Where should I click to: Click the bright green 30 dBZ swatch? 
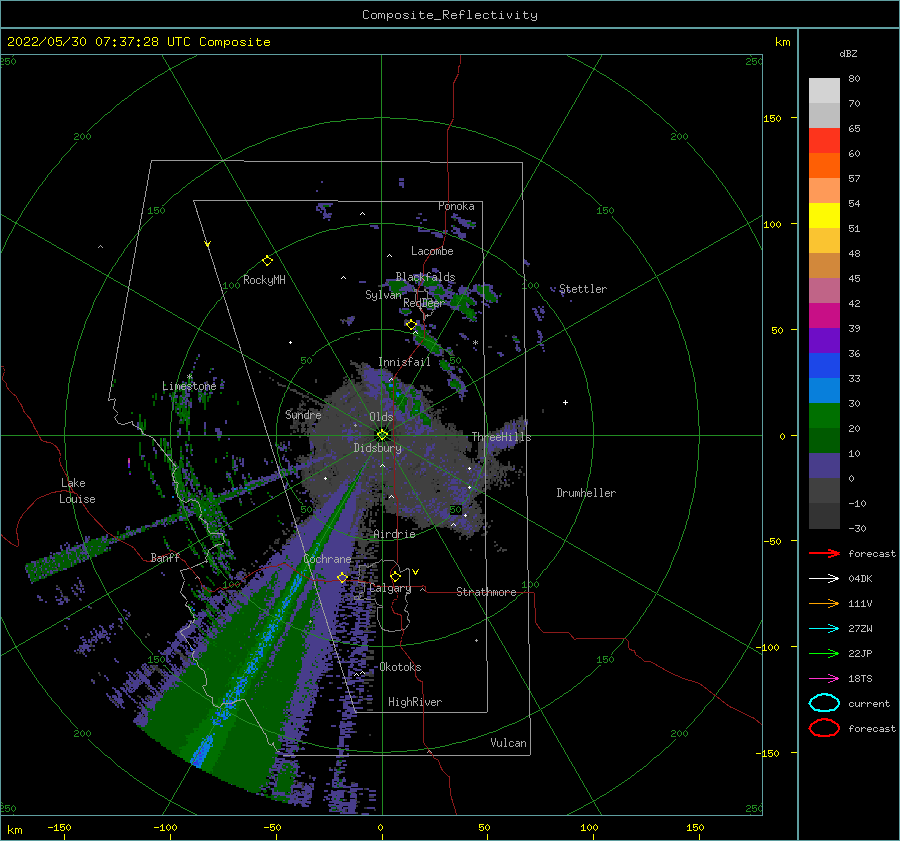(824, 415)
